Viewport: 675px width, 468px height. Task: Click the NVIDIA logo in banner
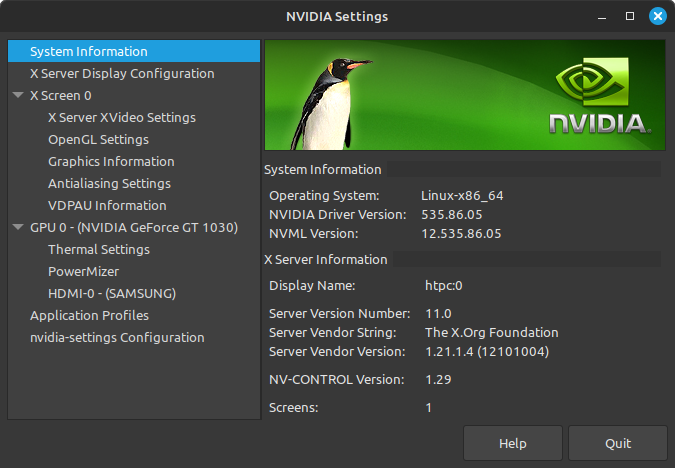pyautogui.click(x=600, y=96)
